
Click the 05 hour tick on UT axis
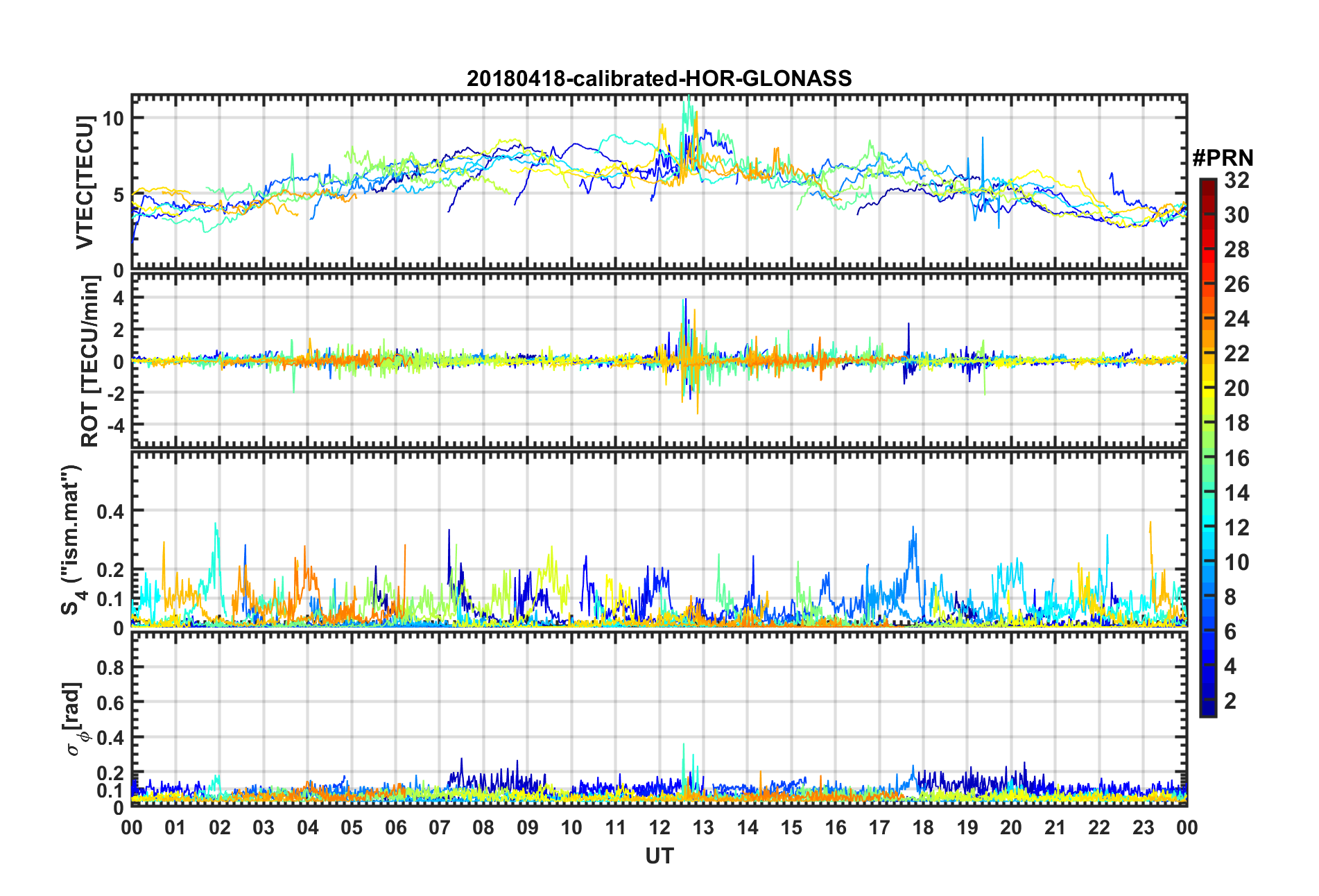coord(352,828)
